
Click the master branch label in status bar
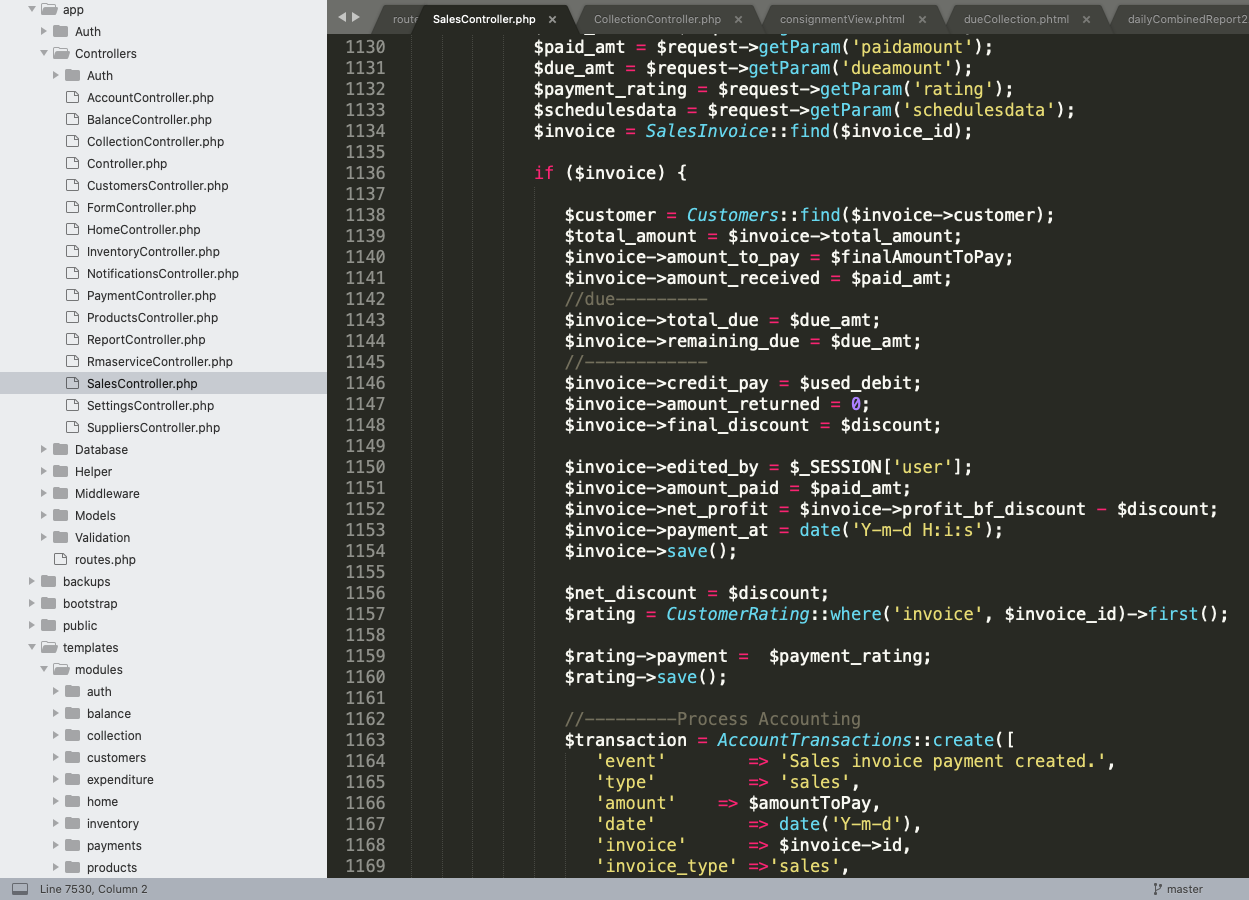[x=1185, y=889]
